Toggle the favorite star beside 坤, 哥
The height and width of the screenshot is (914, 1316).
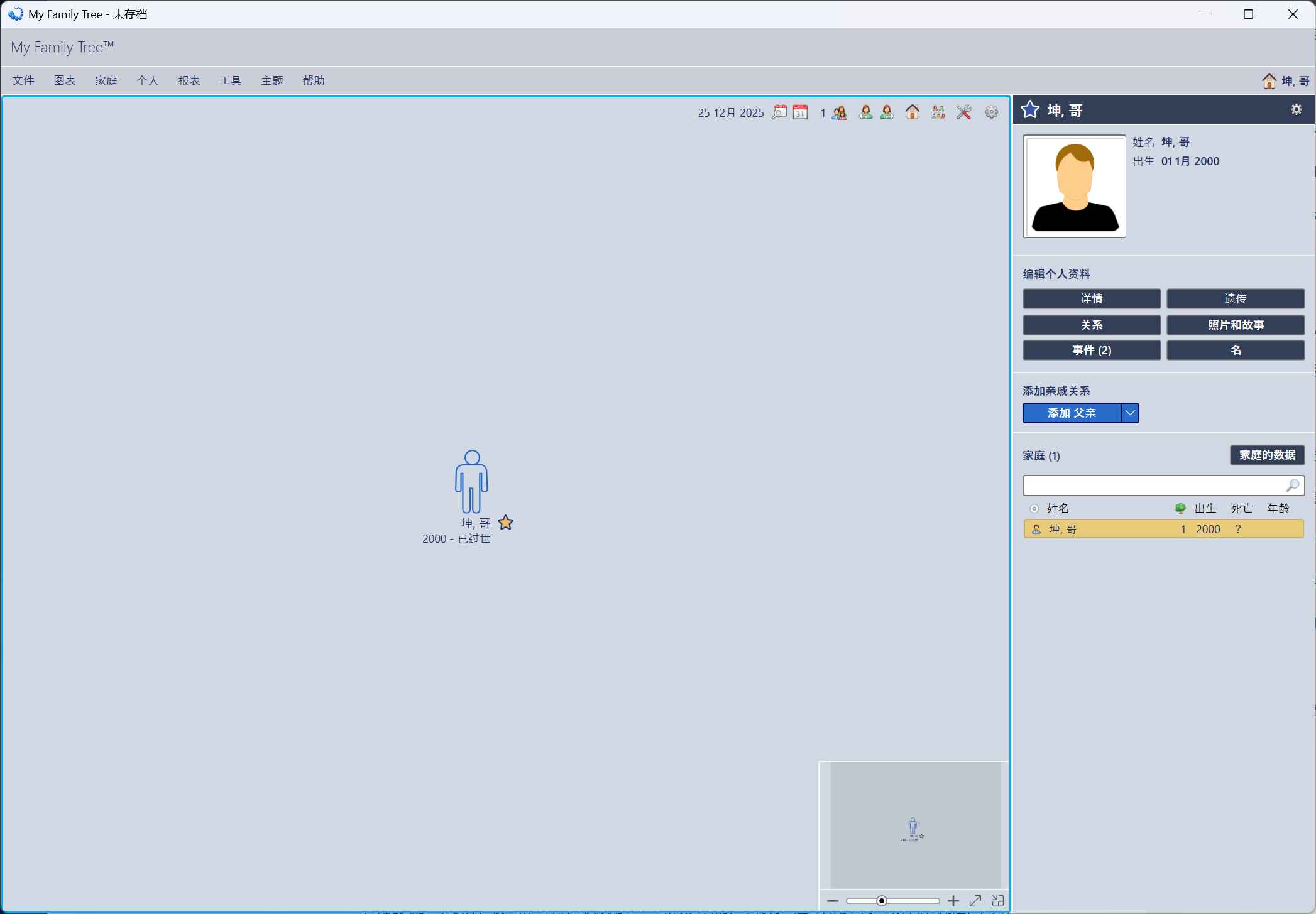coord(1029,109)
